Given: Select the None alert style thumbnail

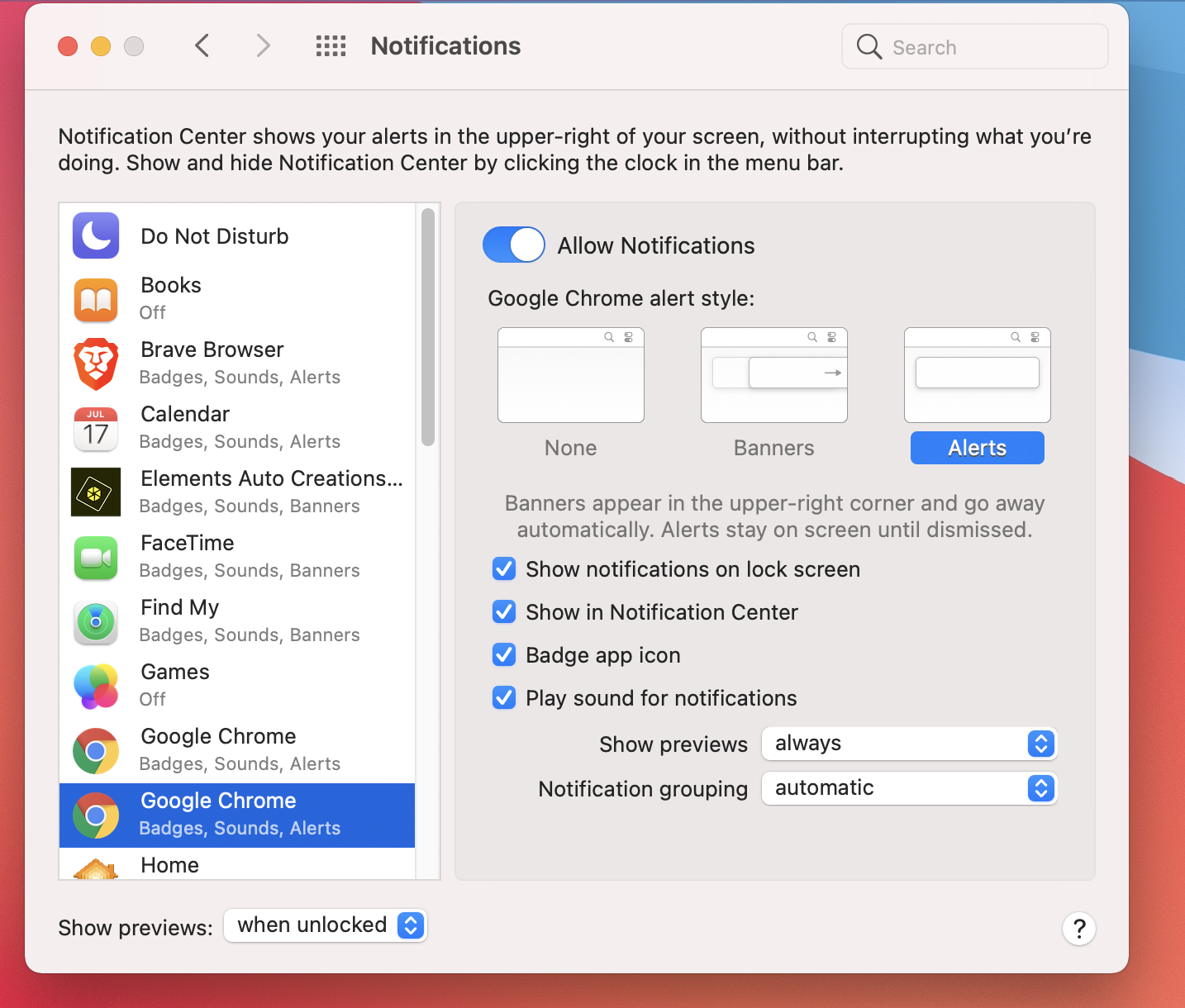Looking at the screenshot, I should pos(571,375).
